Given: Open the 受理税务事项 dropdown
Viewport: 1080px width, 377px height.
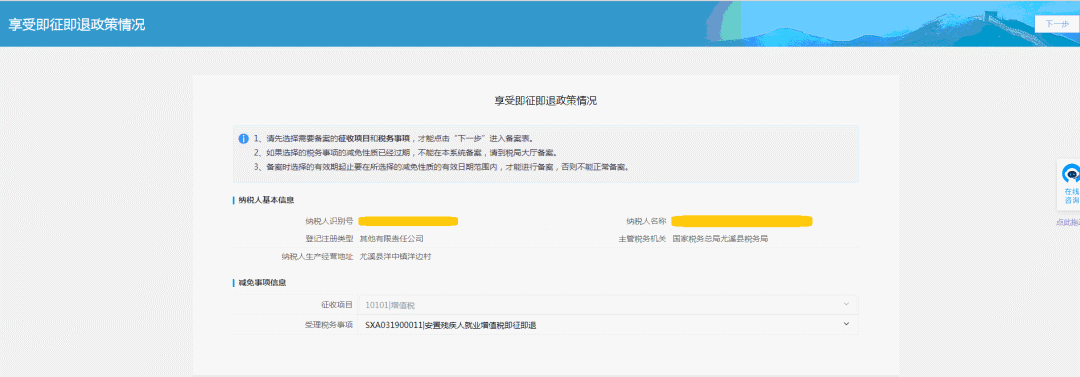Looking at the screenshot, I should coord(608,325).
